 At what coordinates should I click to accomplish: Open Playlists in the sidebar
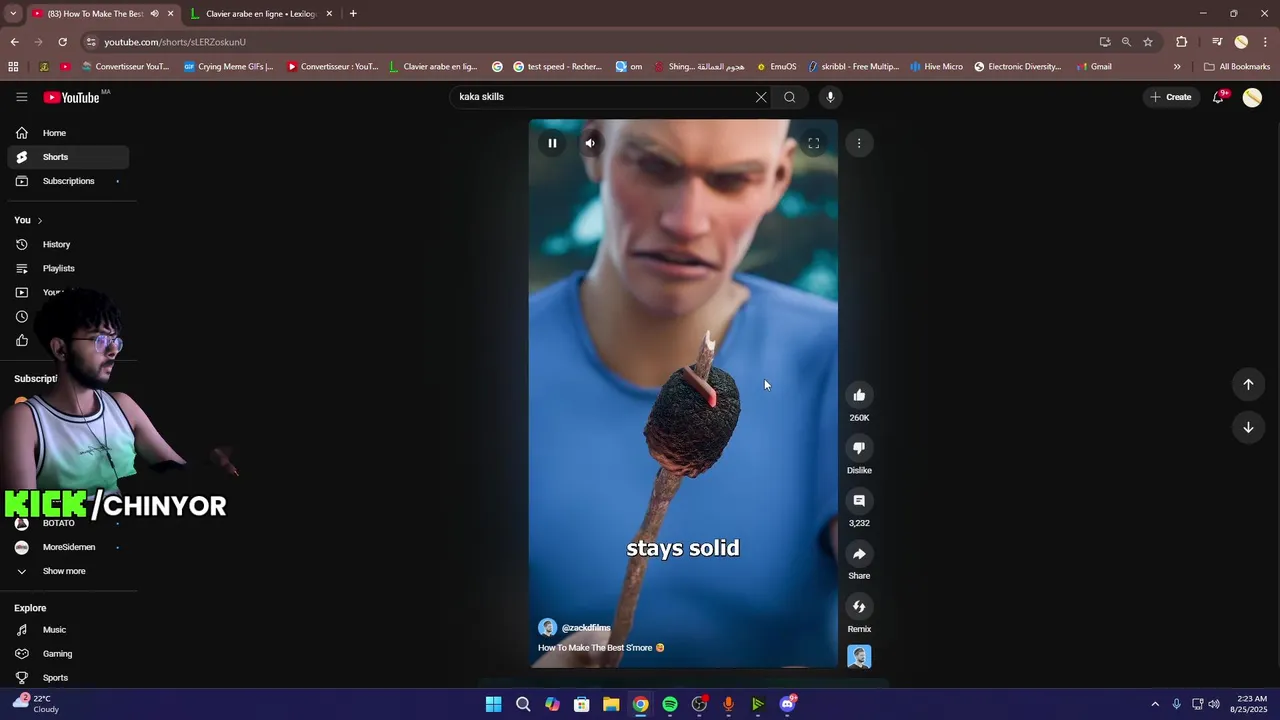coord(68,268)
